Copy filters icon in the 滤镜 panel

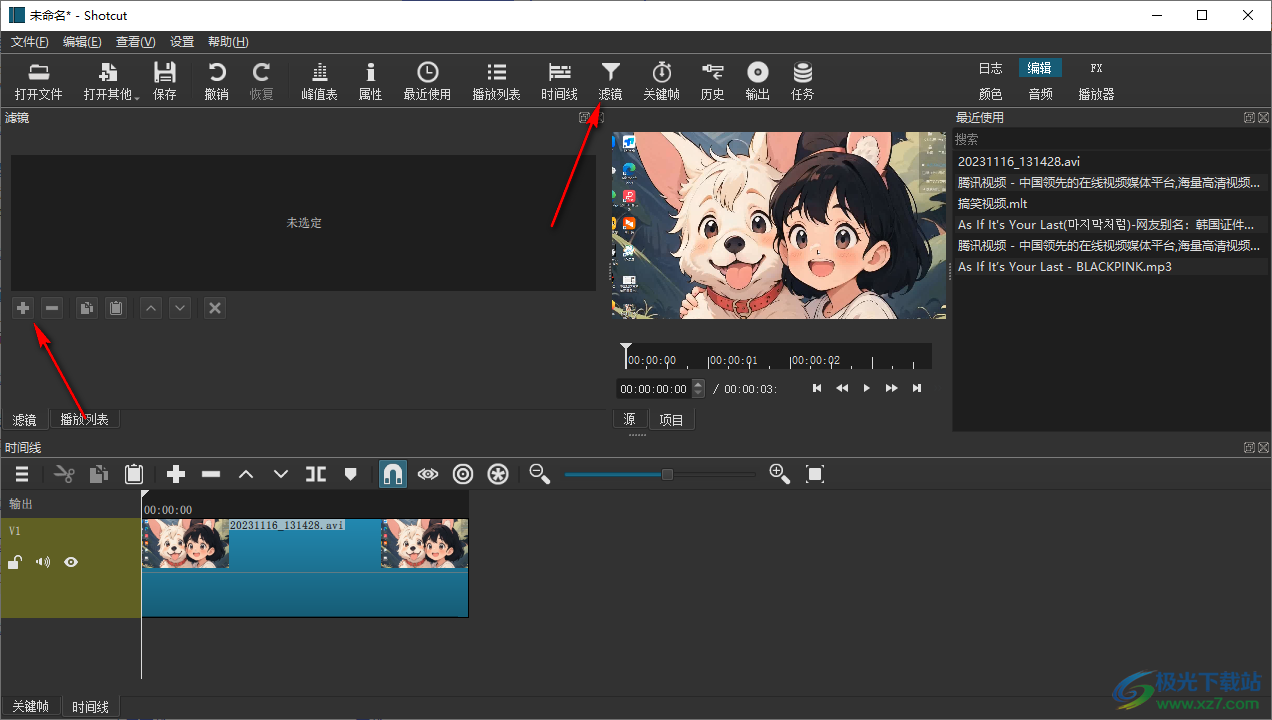pyautogui.click(x=87, y=308)
